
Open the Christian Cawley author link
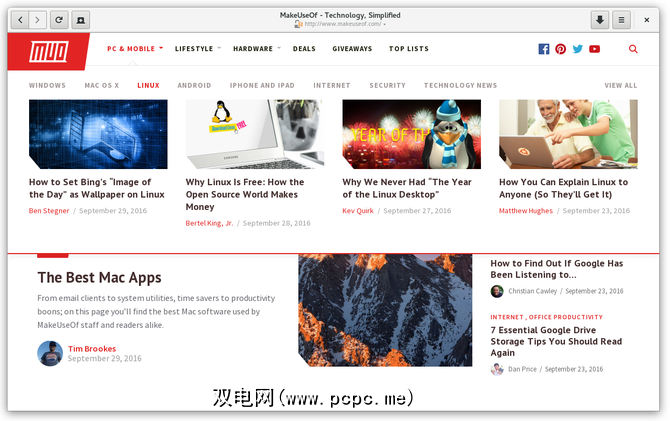coord(532,291)
